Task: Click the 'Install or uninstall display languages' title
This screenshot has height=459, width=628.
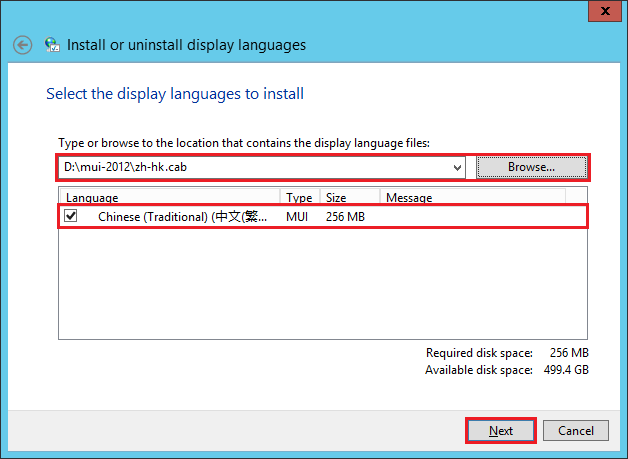Action: [186, 45]
